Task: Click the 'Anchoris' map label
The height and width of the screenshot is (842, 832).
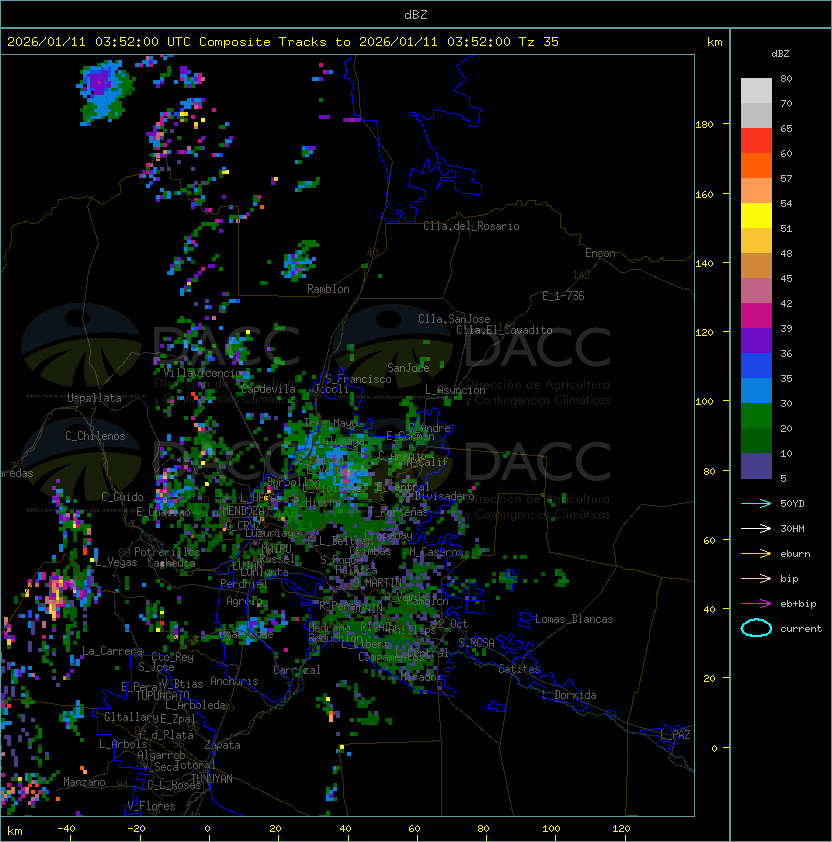Action: [234, 681]
